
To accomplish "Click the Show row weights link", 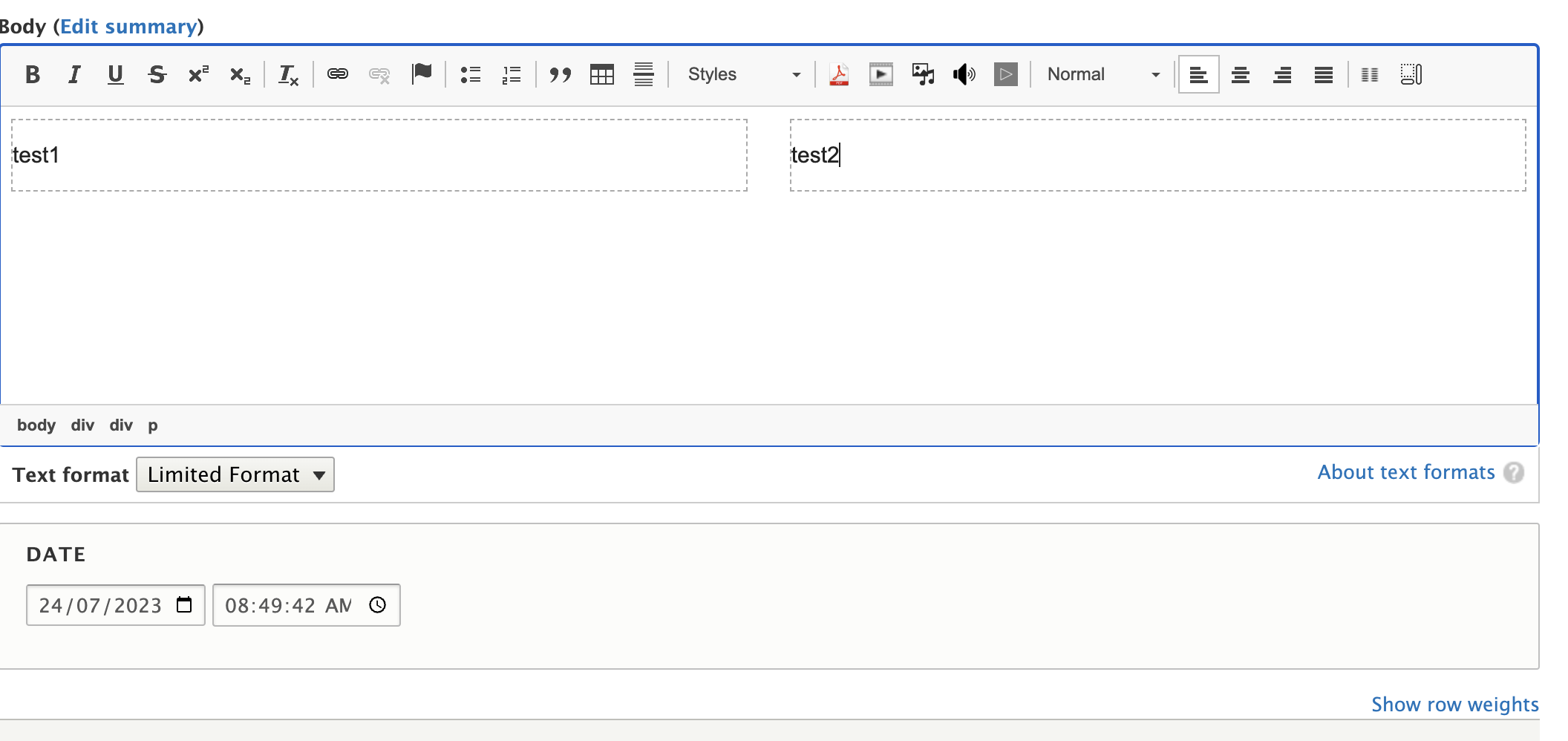I will pyautogui.click(x=1454, y=704).
